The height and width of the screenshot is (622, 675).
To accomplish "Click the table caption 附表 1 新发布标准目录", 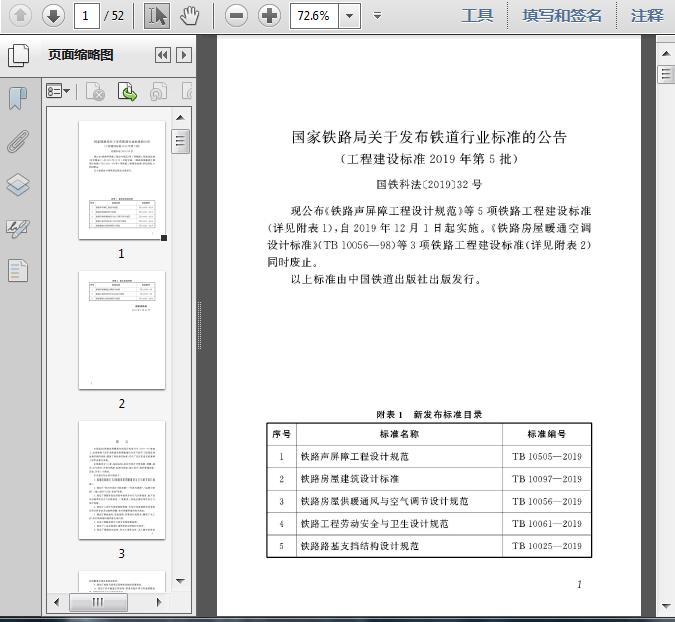I will (x=429, y=414).
